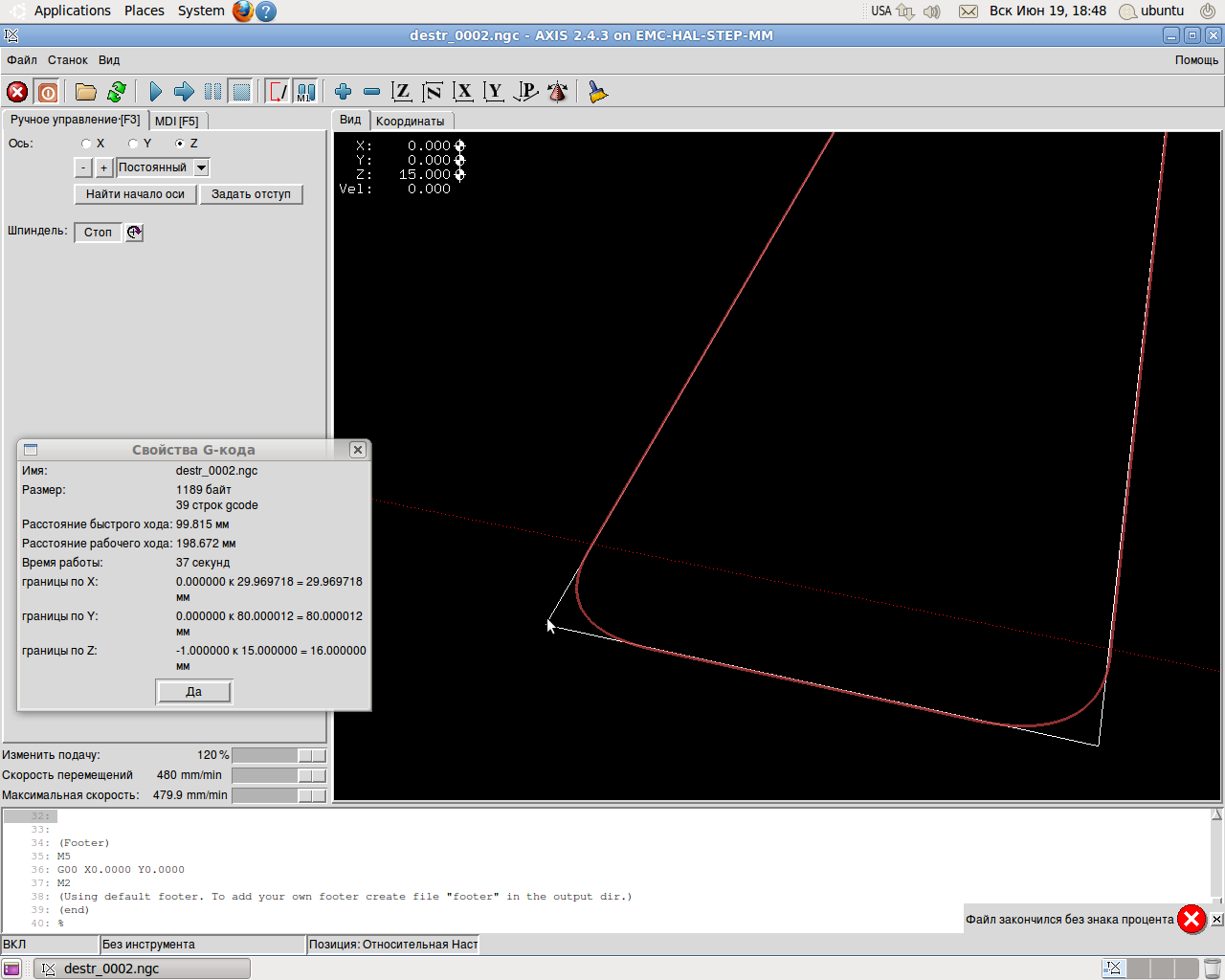Close the Свойства G-кода dialog
The width and height of the screenshot is (1225, 980).
pyautogui.click(x=358, y=450)
